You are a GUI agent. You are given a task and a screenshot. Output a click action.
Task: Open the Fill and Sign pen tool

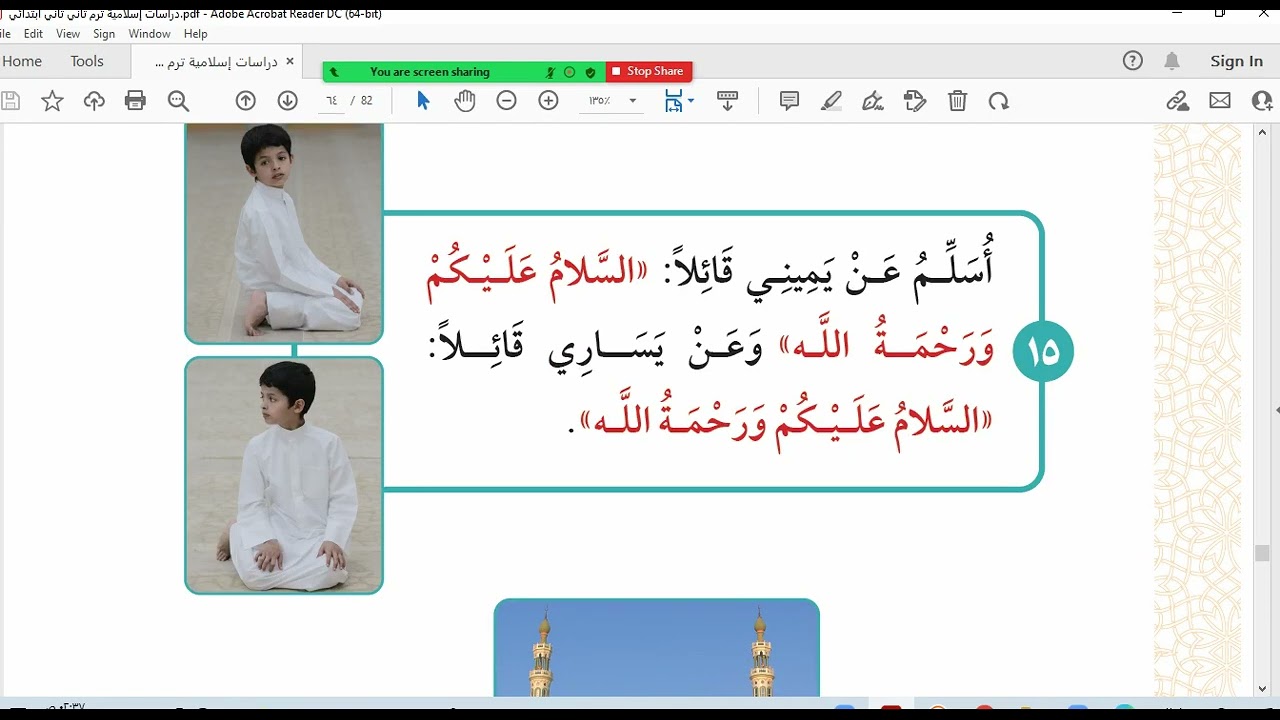click(874, 101)
